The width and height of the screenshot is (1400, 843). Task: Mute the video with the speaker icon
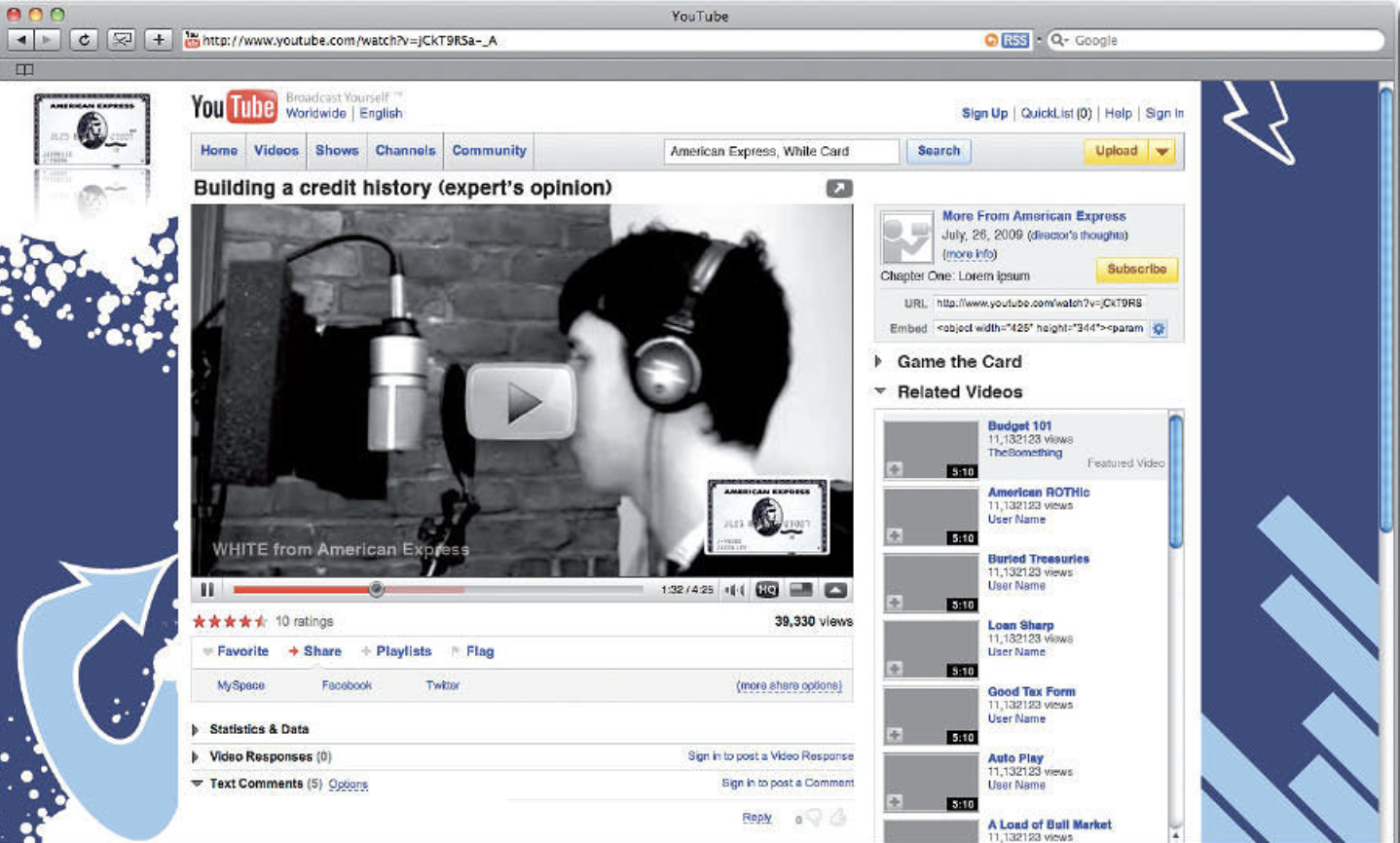click(734, 590)
